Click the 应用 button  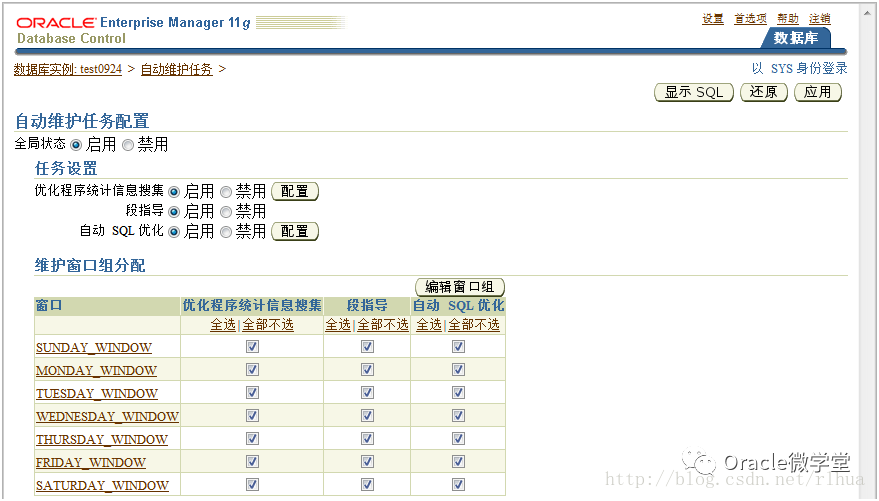point(818,92)
